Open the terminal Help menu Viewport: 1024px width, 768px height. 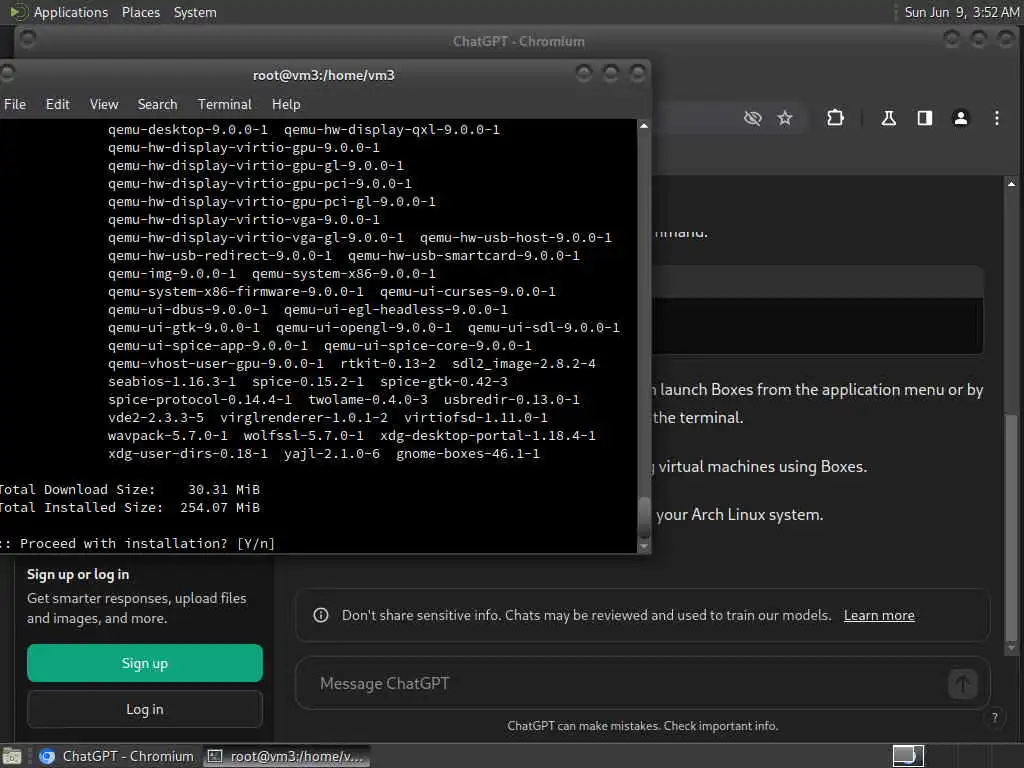tap(286, 104)
